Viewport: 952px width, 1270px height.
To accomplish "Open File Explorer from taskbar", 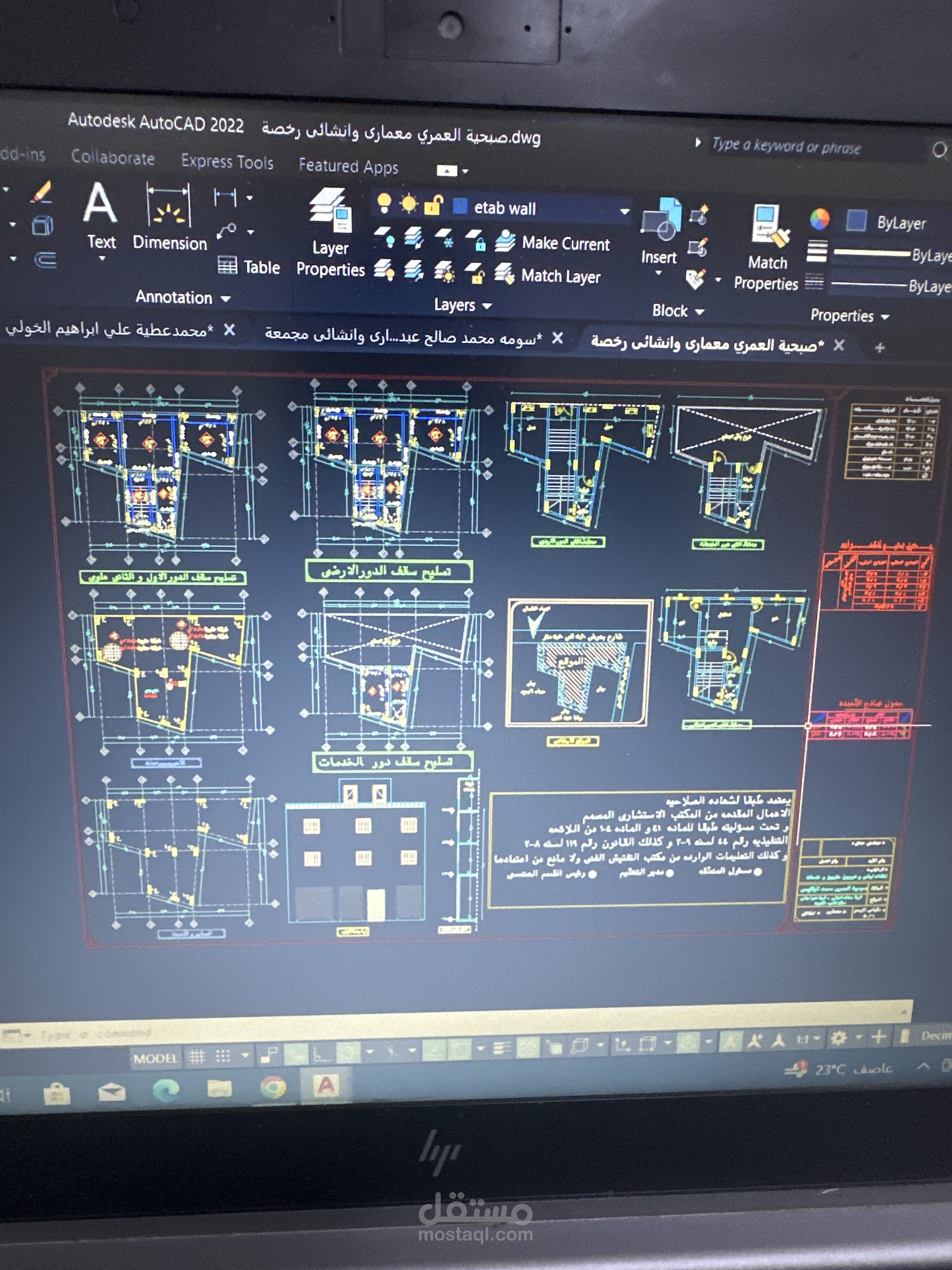I will (219, 1089).
